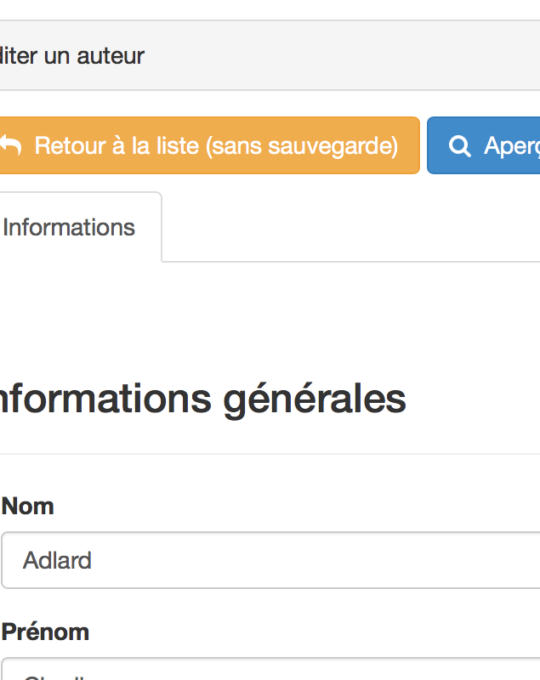Click the Nom field label
This screenshot has width=540, height=680.
pyautogui.click(x=28, y=506)
